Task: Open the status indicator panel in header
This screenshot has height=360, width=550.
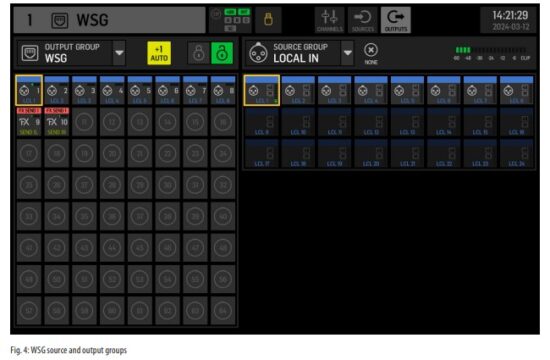Action: click(x=230, y=20)
